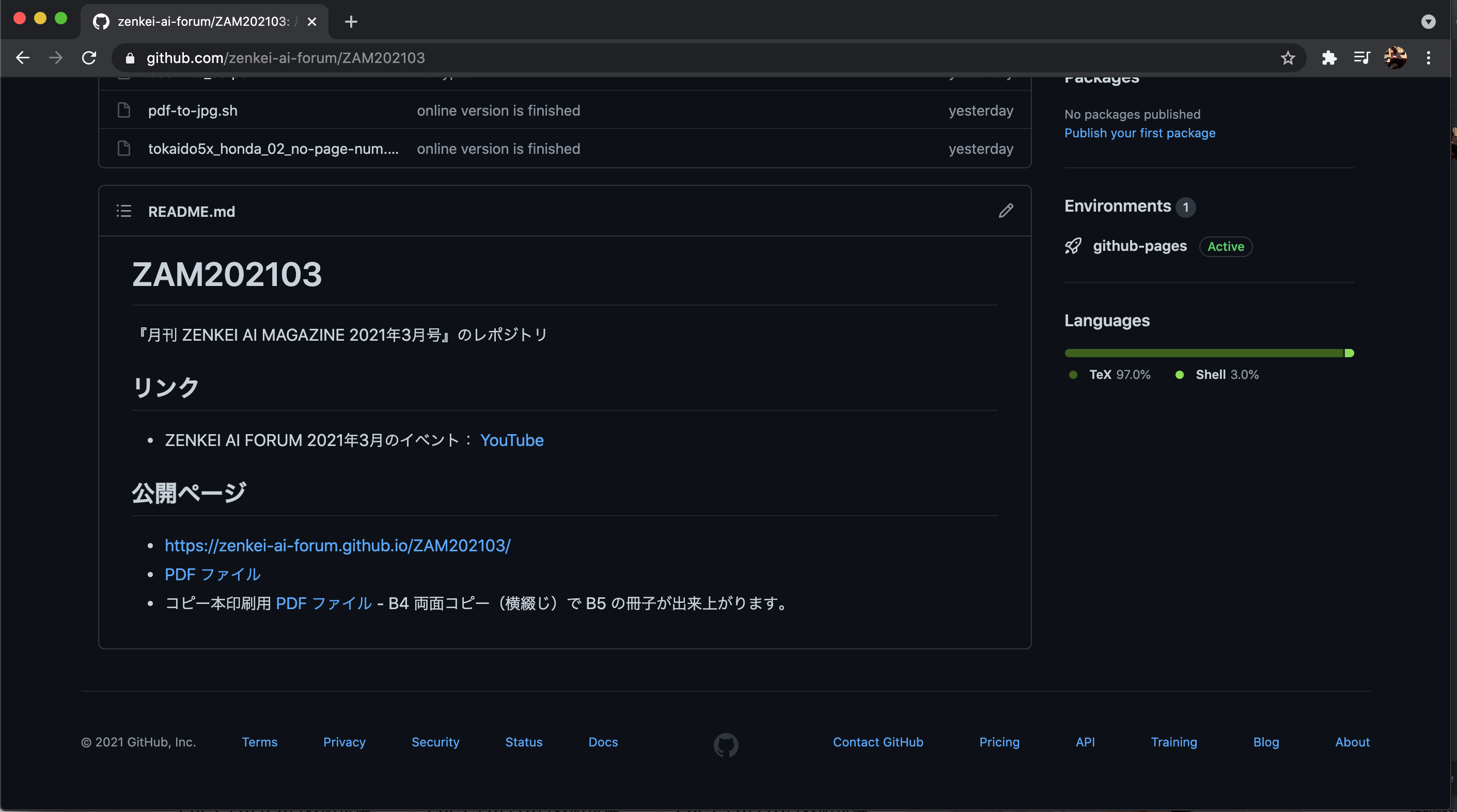Open the README table of contents icon
The height and width of the screenshot is (812, 1457).
point(124,211)
